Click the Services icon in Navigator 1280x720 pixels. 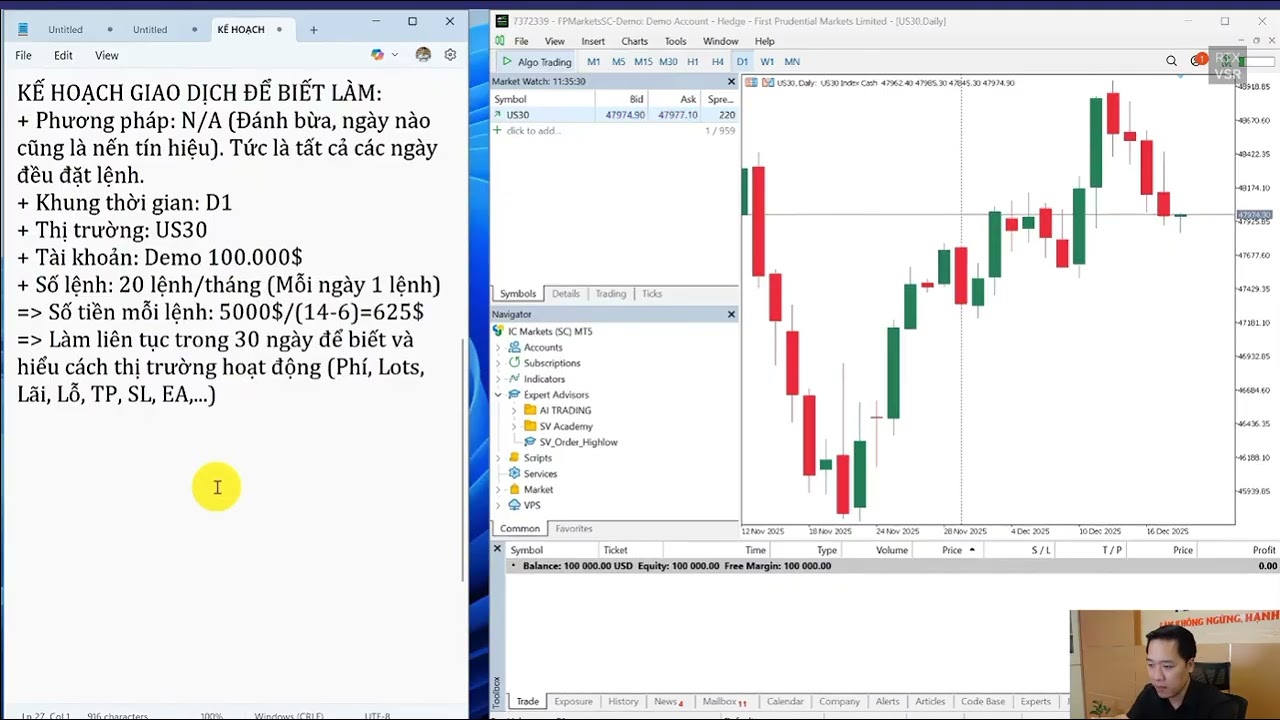514,474
